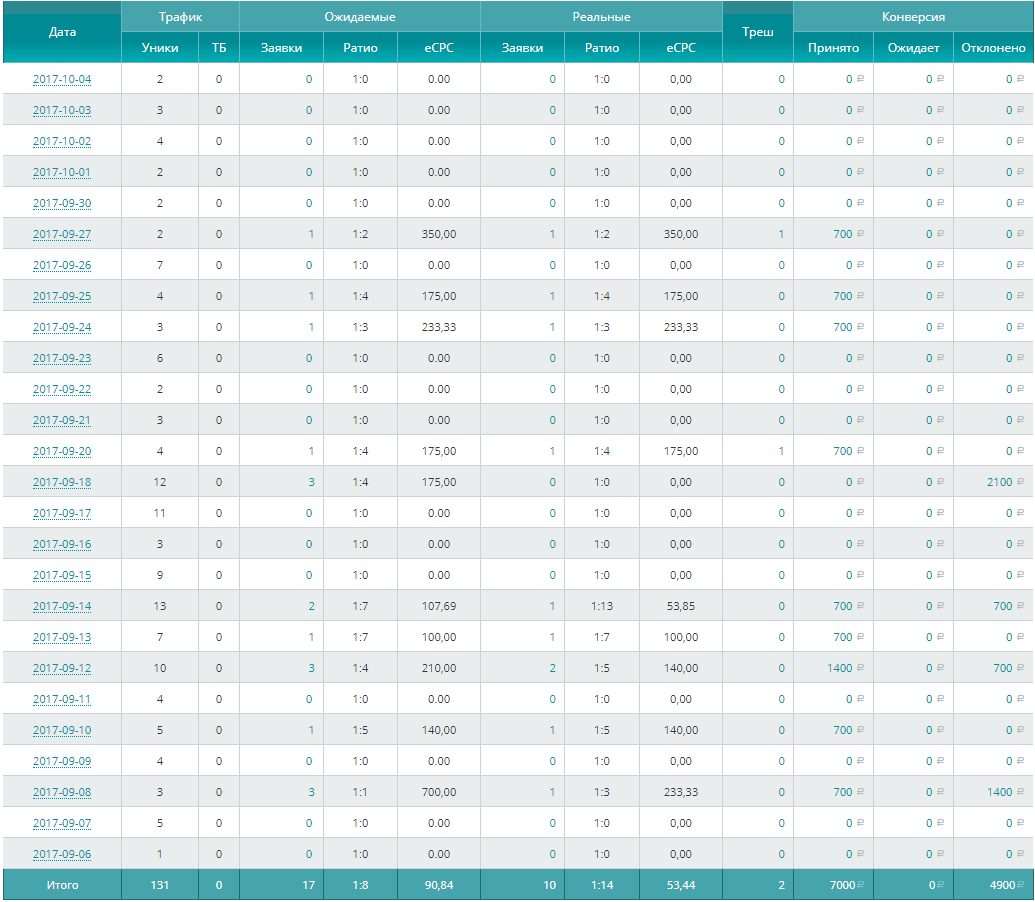
Task: Click the total 7000 accepted value
Action: tap(842, 886)
